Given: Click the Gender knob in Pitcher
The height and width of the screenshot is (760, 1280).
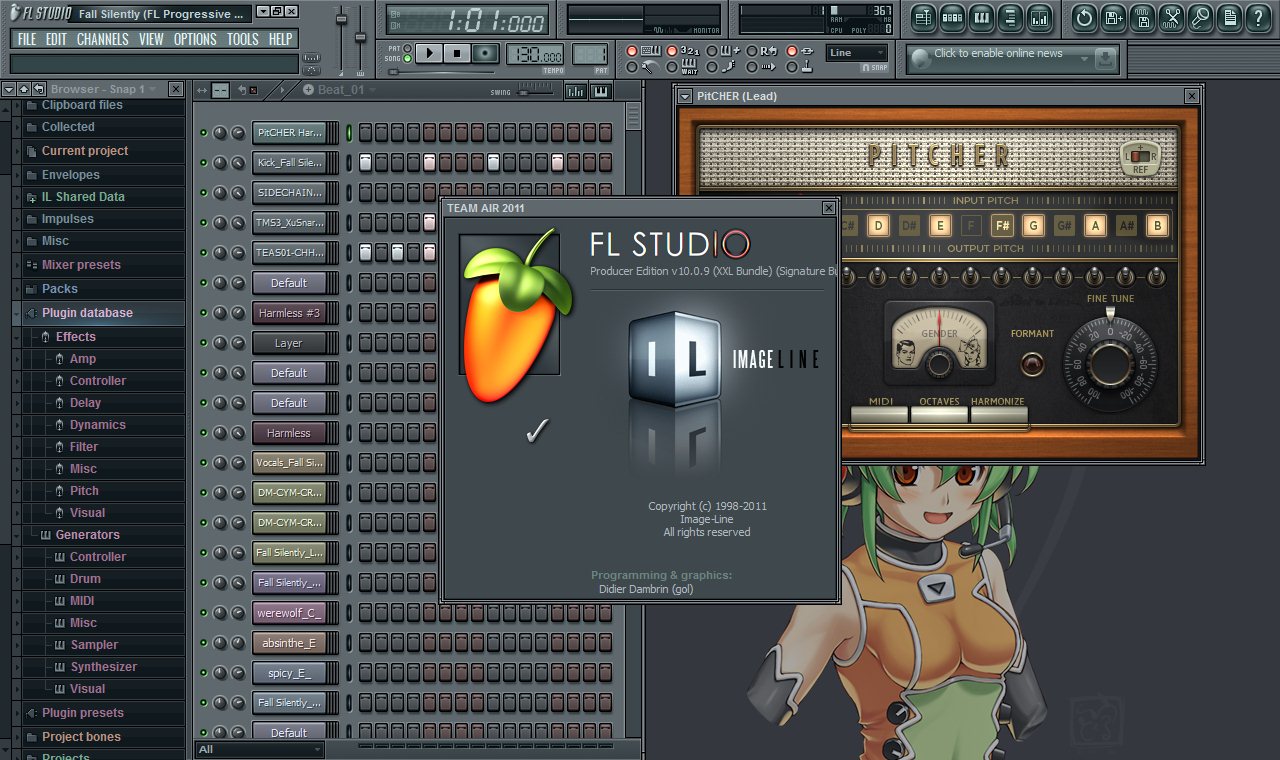Looking at the screenshot, I should [x=939, y=363].
